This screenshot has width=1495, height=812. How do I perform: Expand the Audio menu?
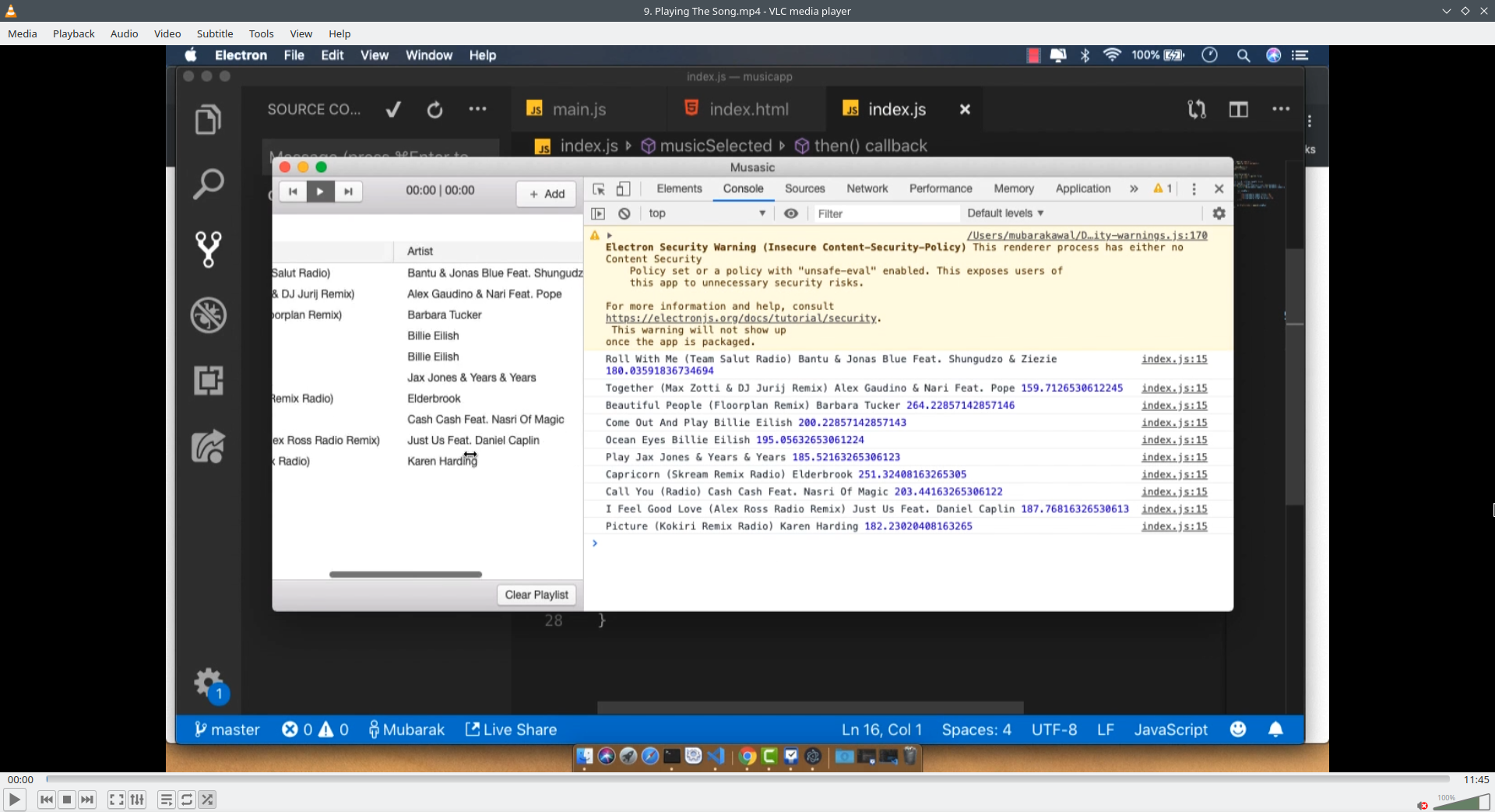124,33
